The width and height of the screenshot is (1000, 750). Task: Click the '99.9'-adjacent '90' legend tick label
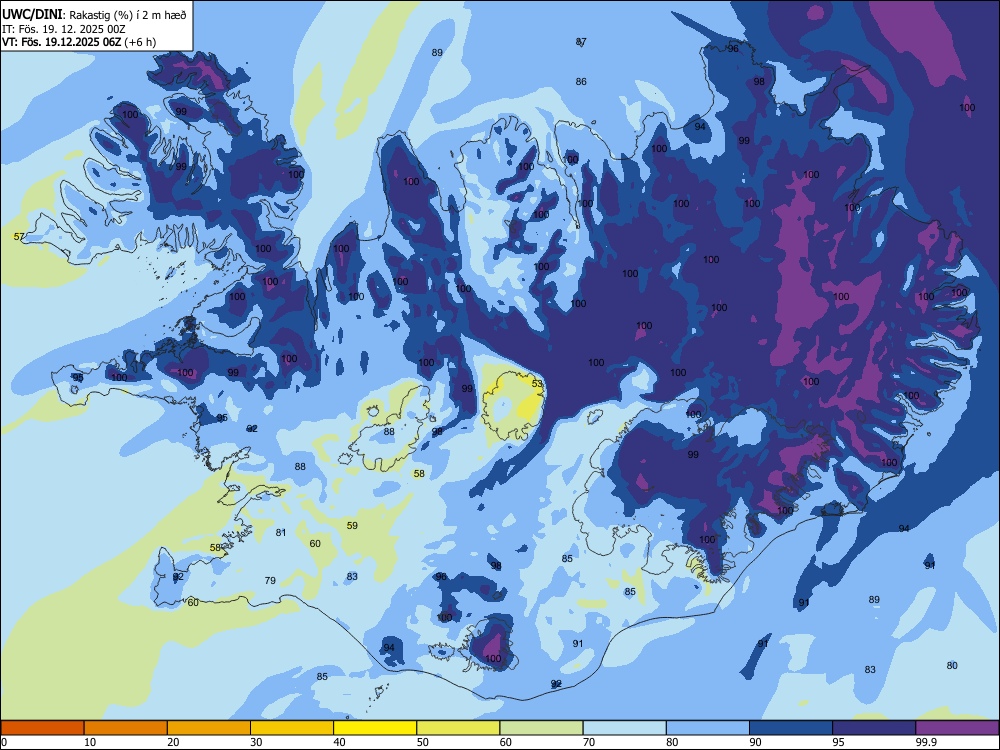tap(756, 742)
